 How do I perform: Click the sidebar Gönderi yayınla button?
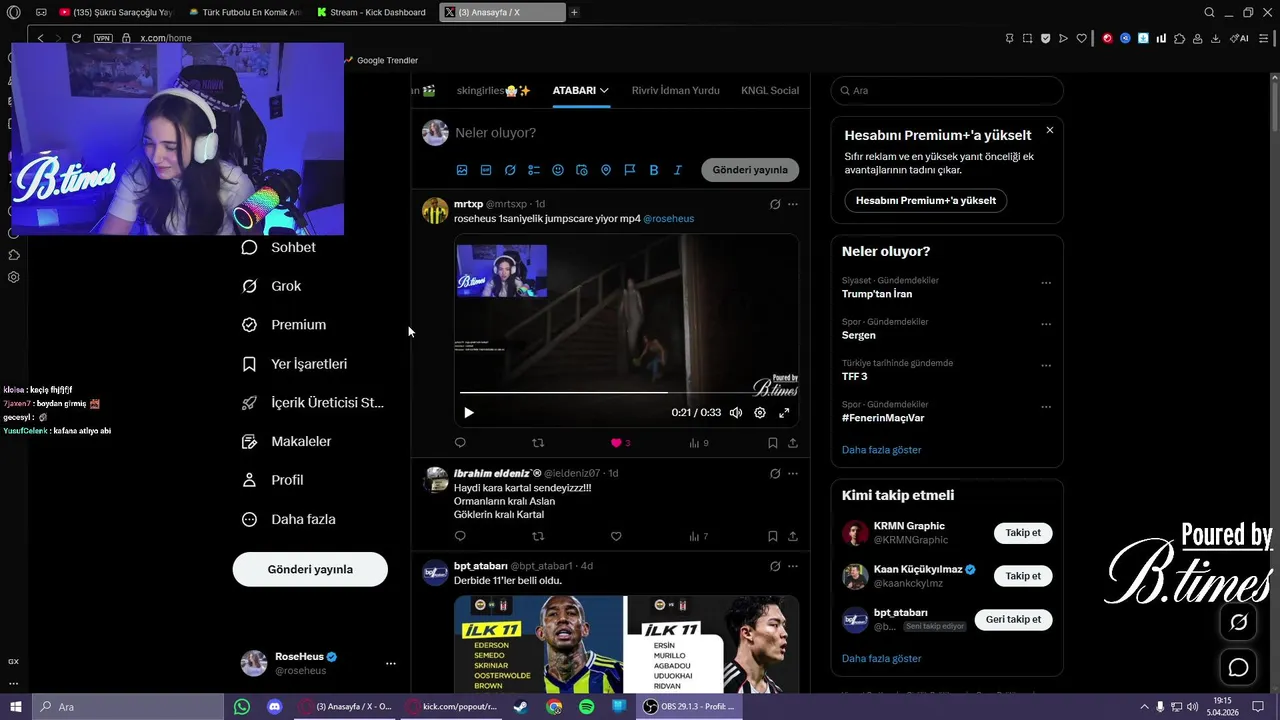coord(310,569)
